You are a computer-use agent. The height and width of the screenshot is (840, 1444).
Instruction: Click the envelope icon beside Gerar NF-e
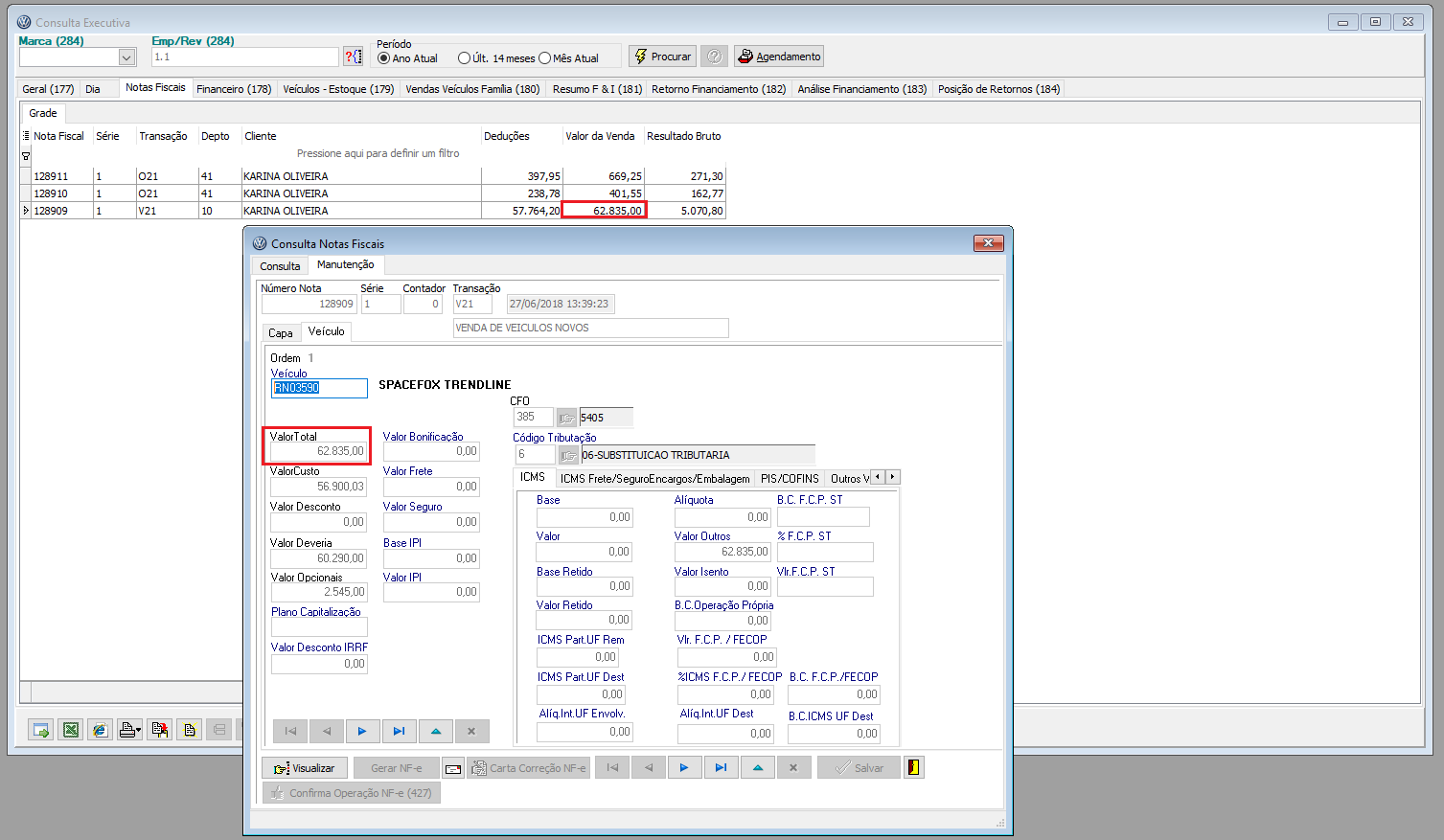453,768
